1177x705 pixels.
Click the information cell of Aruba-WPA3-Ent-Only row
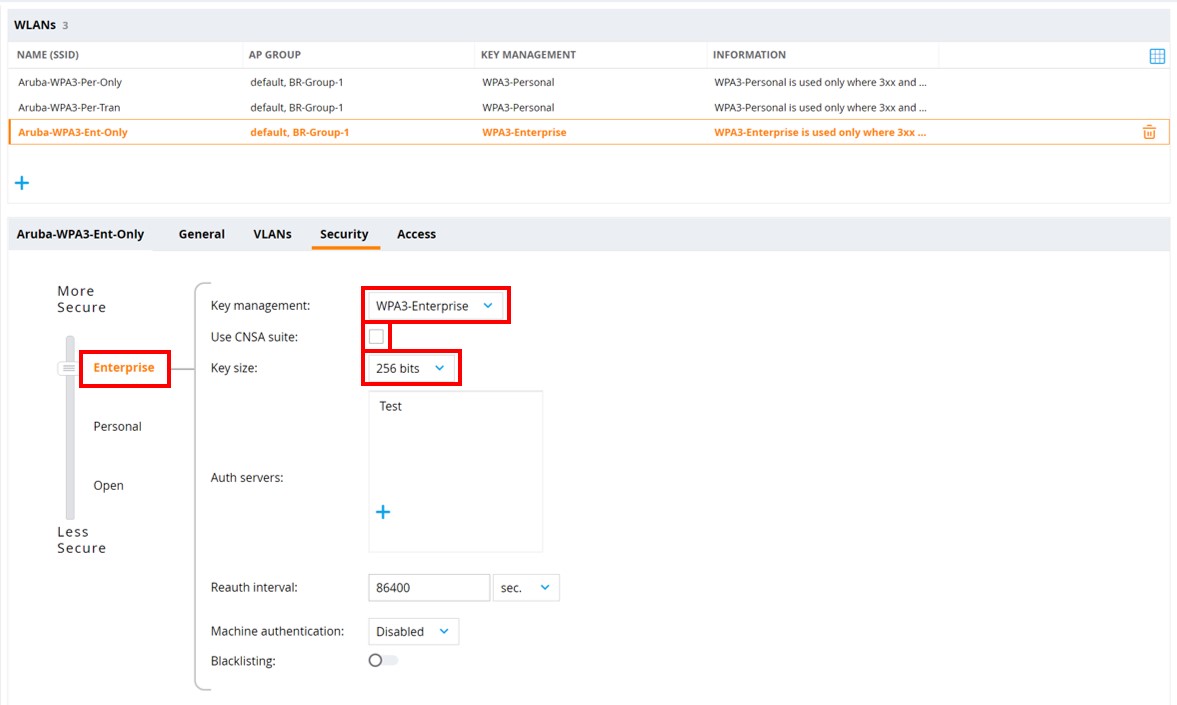[820, 132]
